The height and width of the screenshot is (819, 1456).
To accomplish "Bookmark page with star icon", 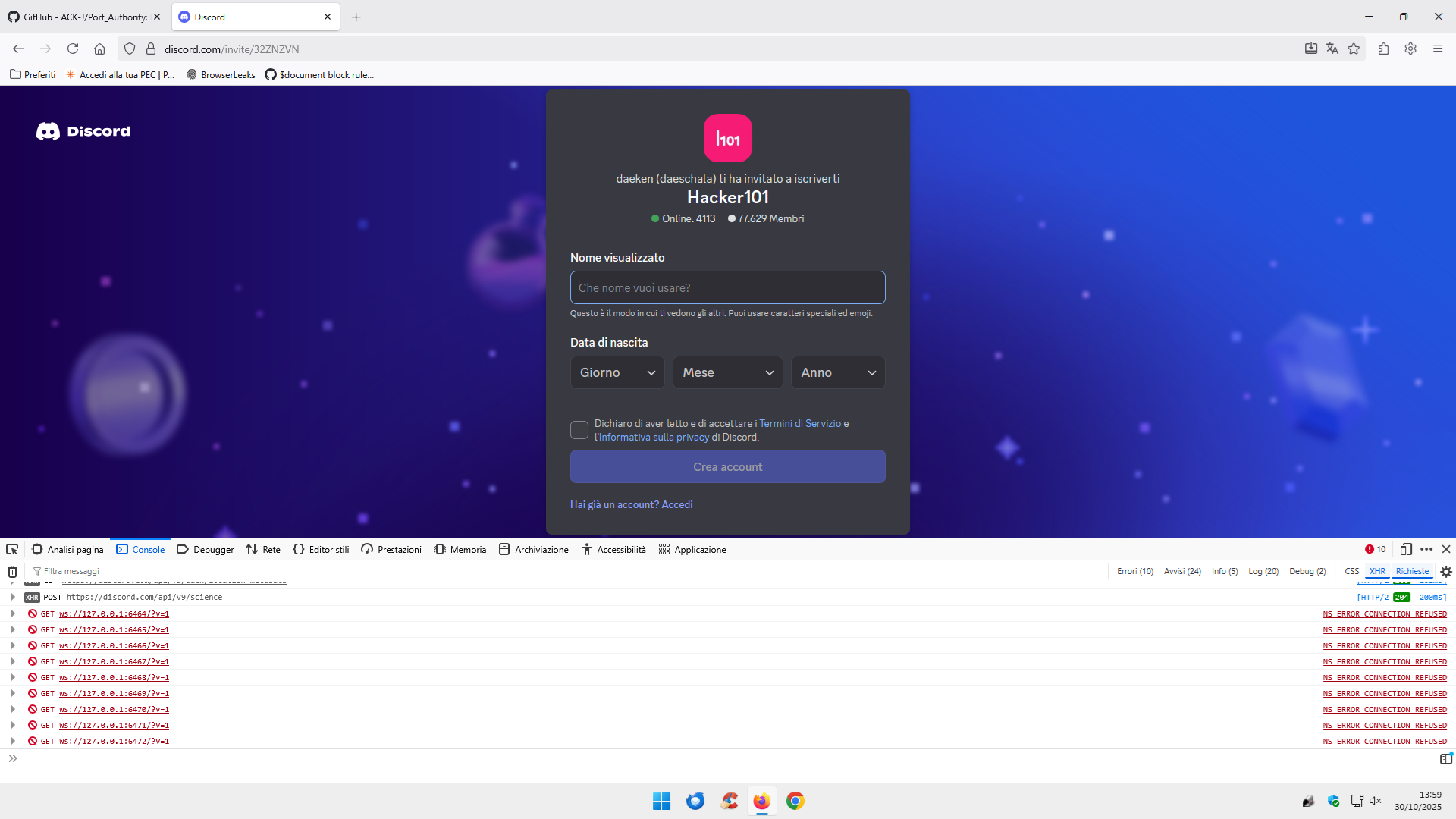I will point(1354,49).
